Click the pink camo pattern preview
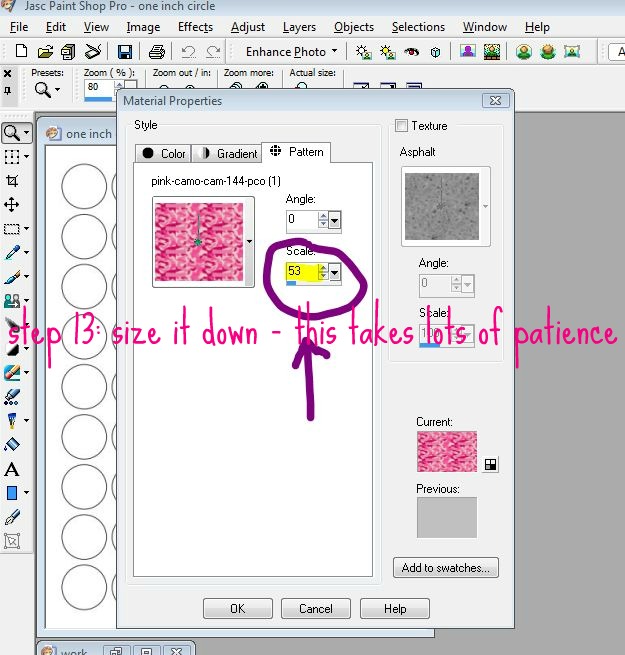Screen dimensions: 625x655 tap(199, 242)
